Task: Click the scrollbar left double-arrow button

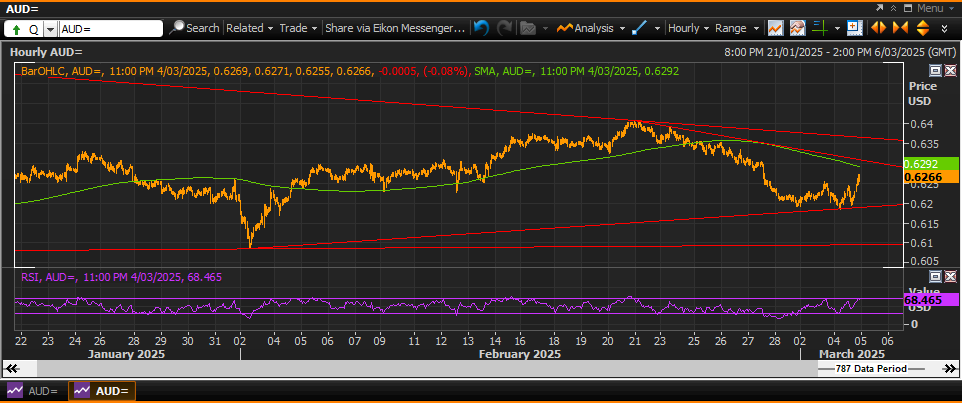Action: pos(13,369)
